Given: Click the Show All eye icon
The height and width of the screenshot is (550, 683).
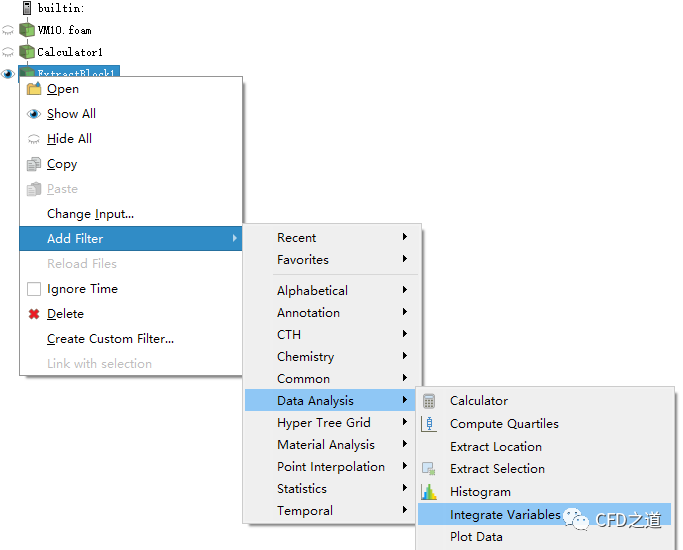Looking at the screenshot, I should pyautogui.click(x=34, y=114).
